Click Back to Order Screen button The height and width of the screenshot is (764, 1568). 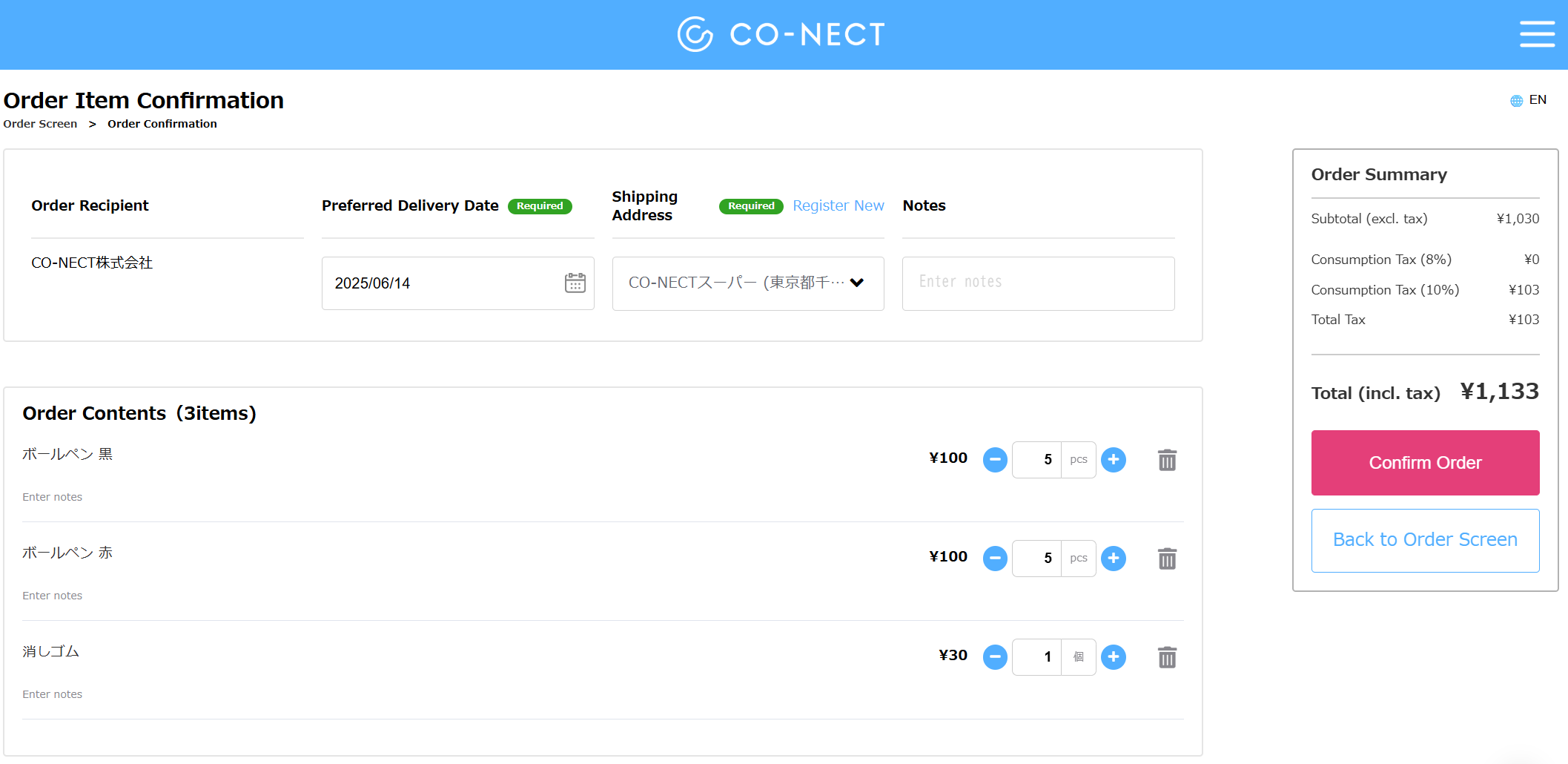[x=1425, y=540]
